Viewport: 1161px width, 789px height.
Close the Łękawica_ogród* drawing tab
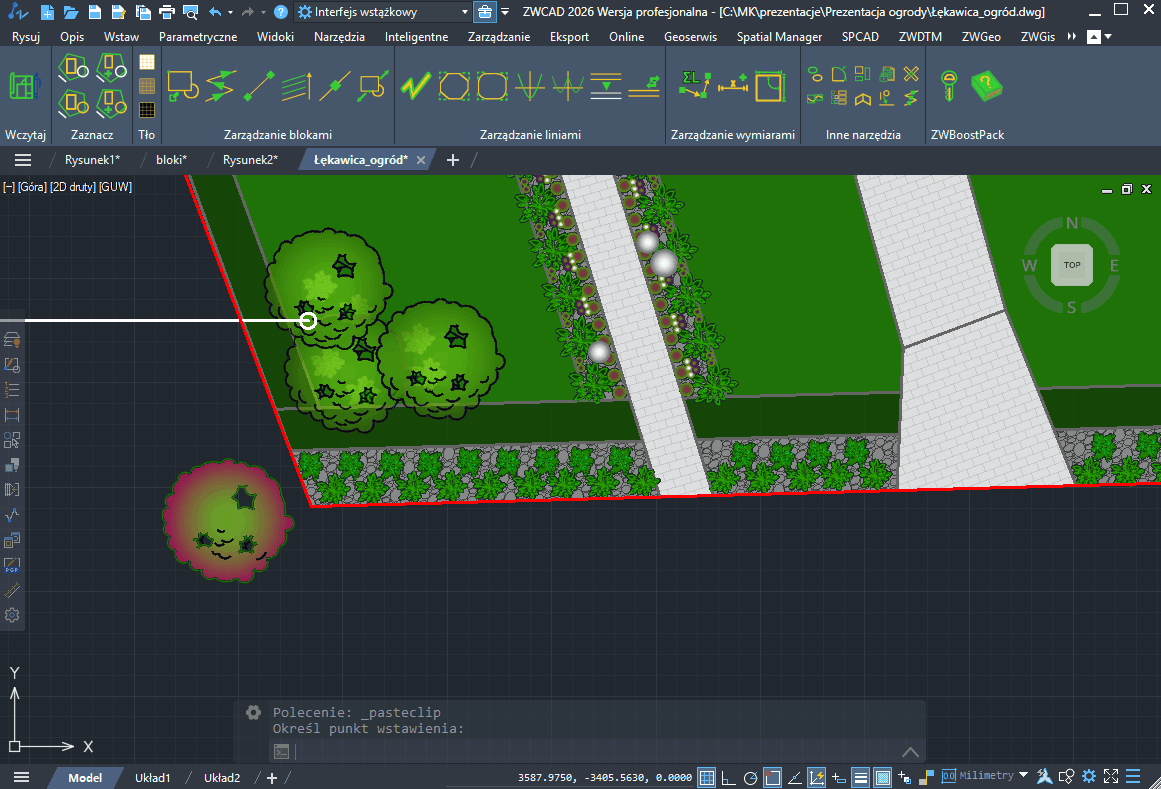[421, 160]
